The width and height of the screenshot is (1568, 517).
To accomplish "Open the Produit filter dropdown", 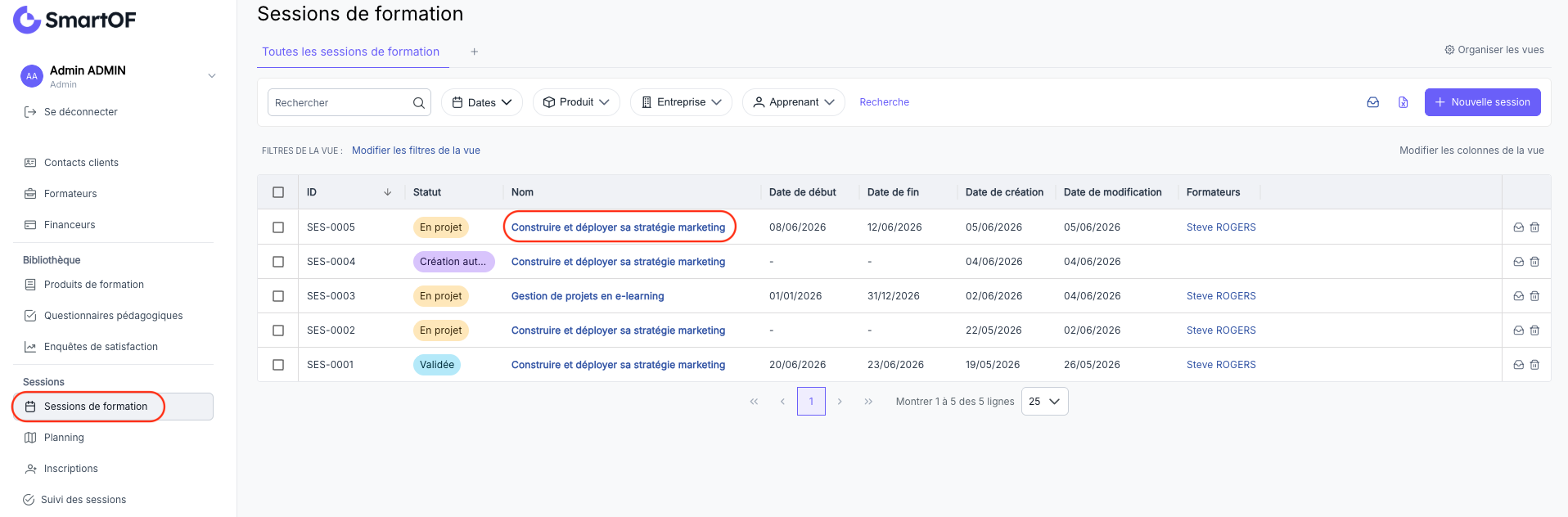I will tap(576, 102).
